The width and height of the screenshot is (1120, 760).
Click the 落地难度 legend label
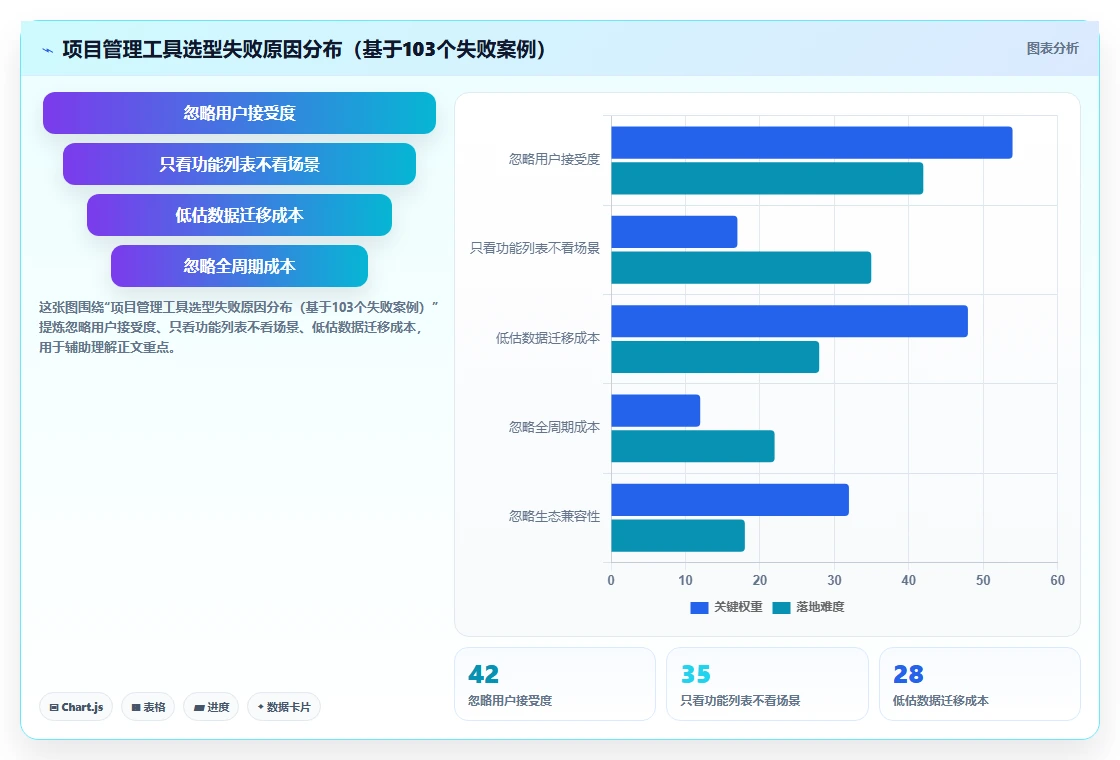pyautogui.click(x=820, y=607)
